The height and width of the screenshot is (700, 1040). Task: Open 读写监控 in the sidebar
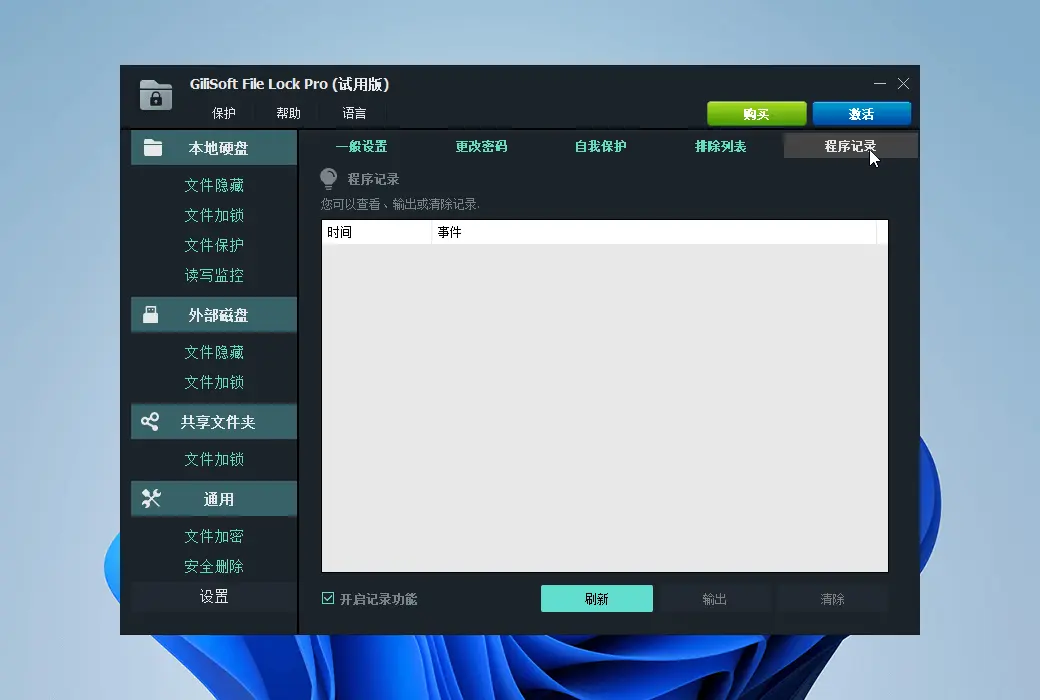(x=214, y=275)
